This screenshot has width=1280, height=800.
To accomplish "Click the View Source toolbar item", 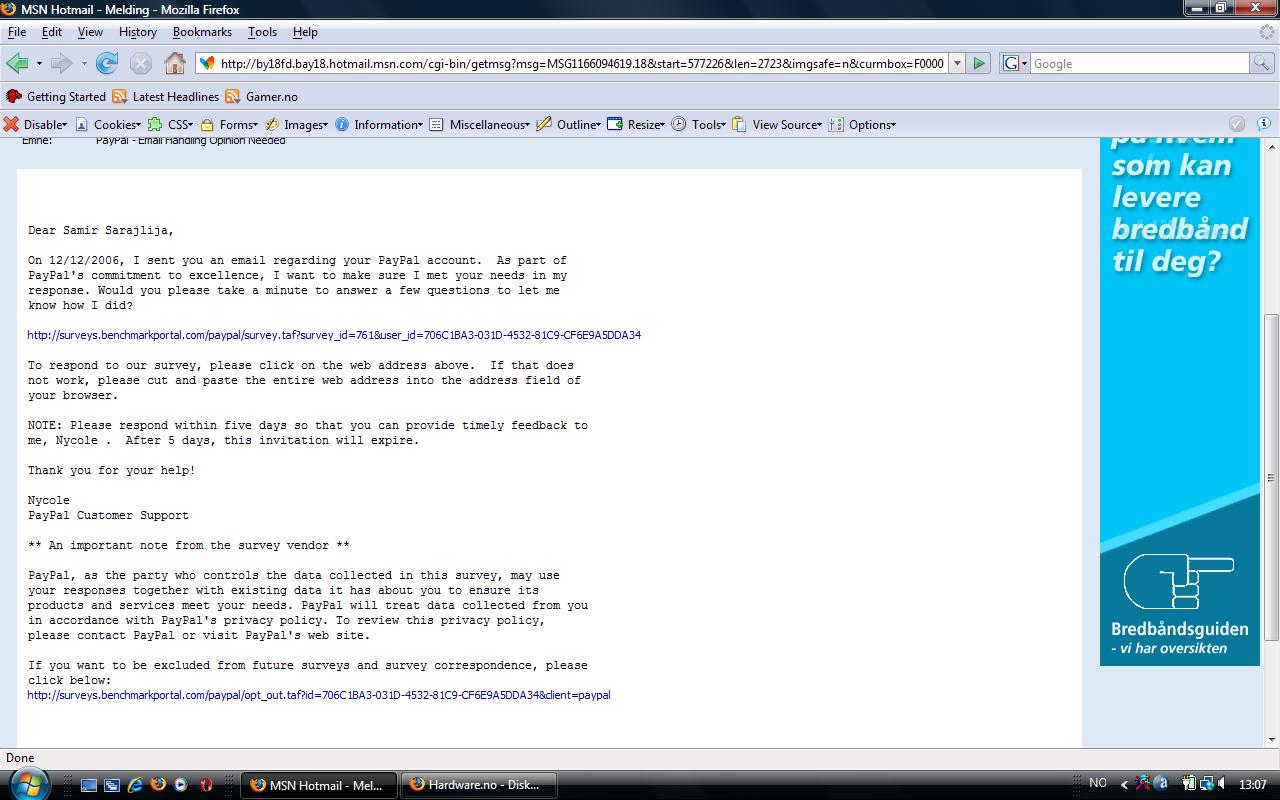I will tap(777, 125).
